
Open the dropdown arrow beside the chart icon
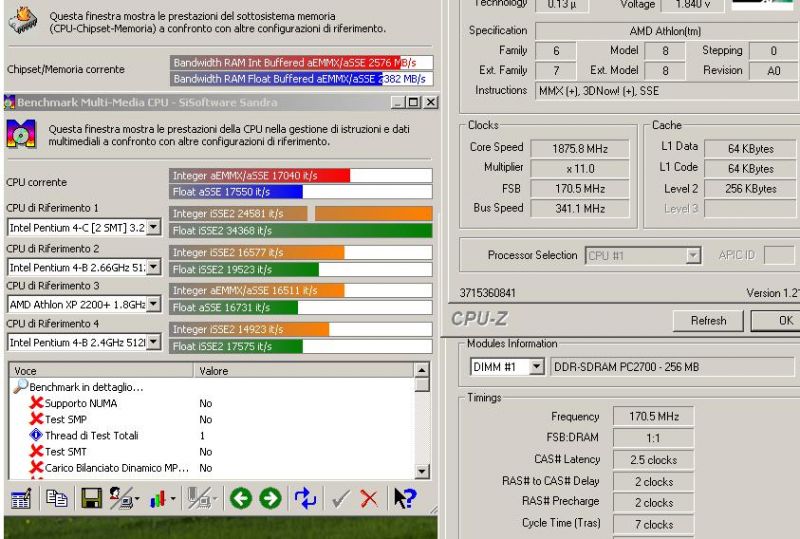(x=173, y=499)
